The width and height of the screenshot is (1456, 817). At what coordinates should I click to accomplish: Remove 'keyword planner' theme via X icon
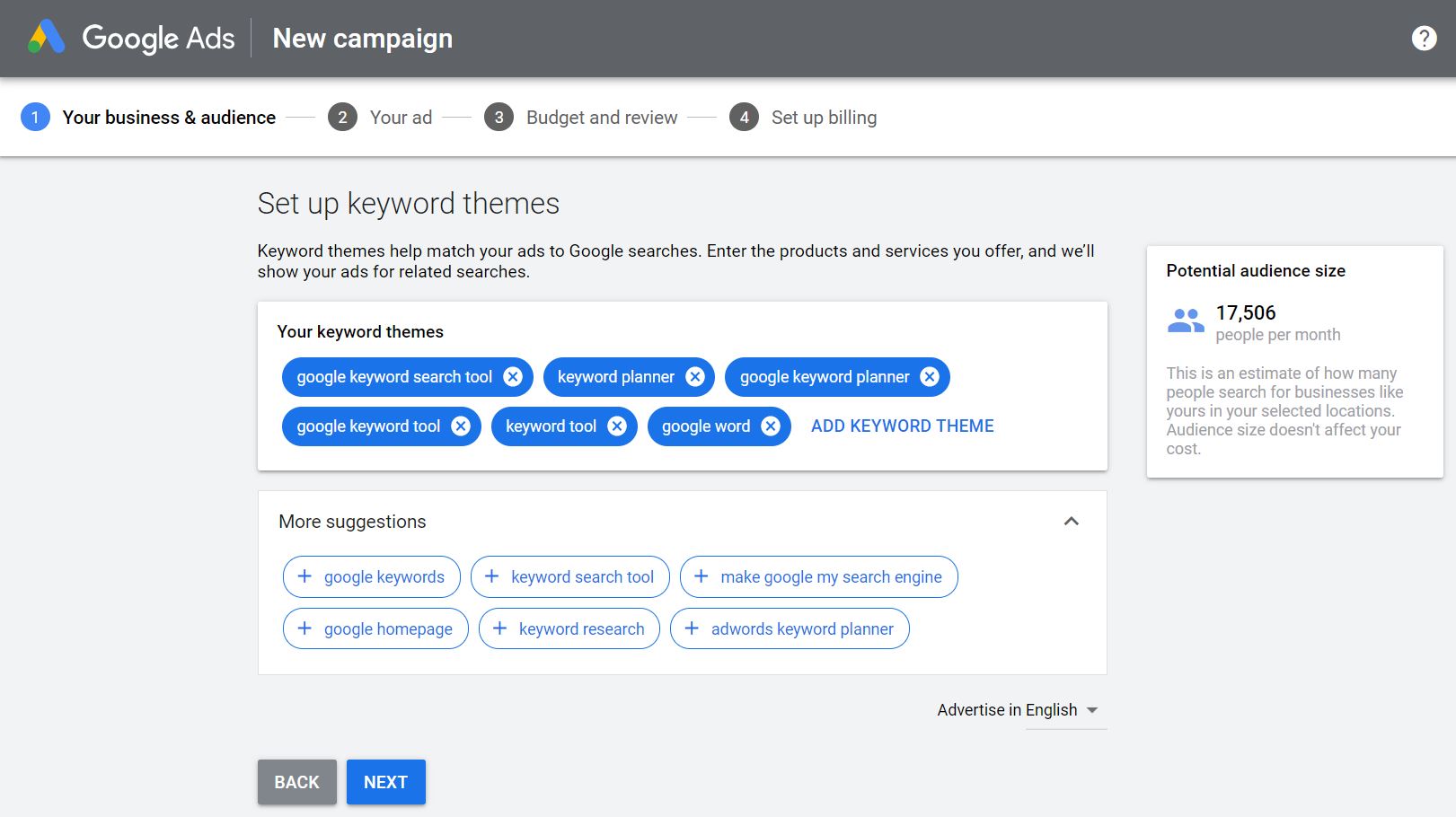[x=695, y=377]
